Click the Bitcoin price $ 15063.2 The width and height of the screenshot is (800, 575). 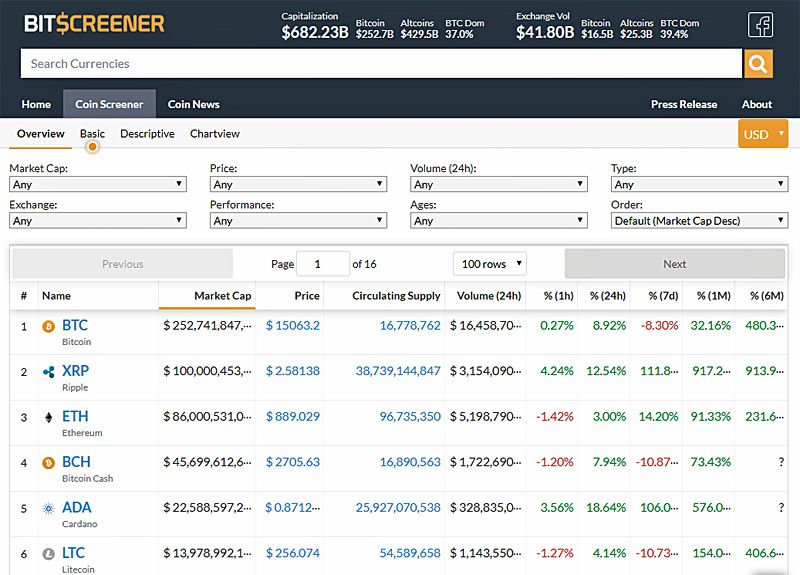[x=293, y=326]
